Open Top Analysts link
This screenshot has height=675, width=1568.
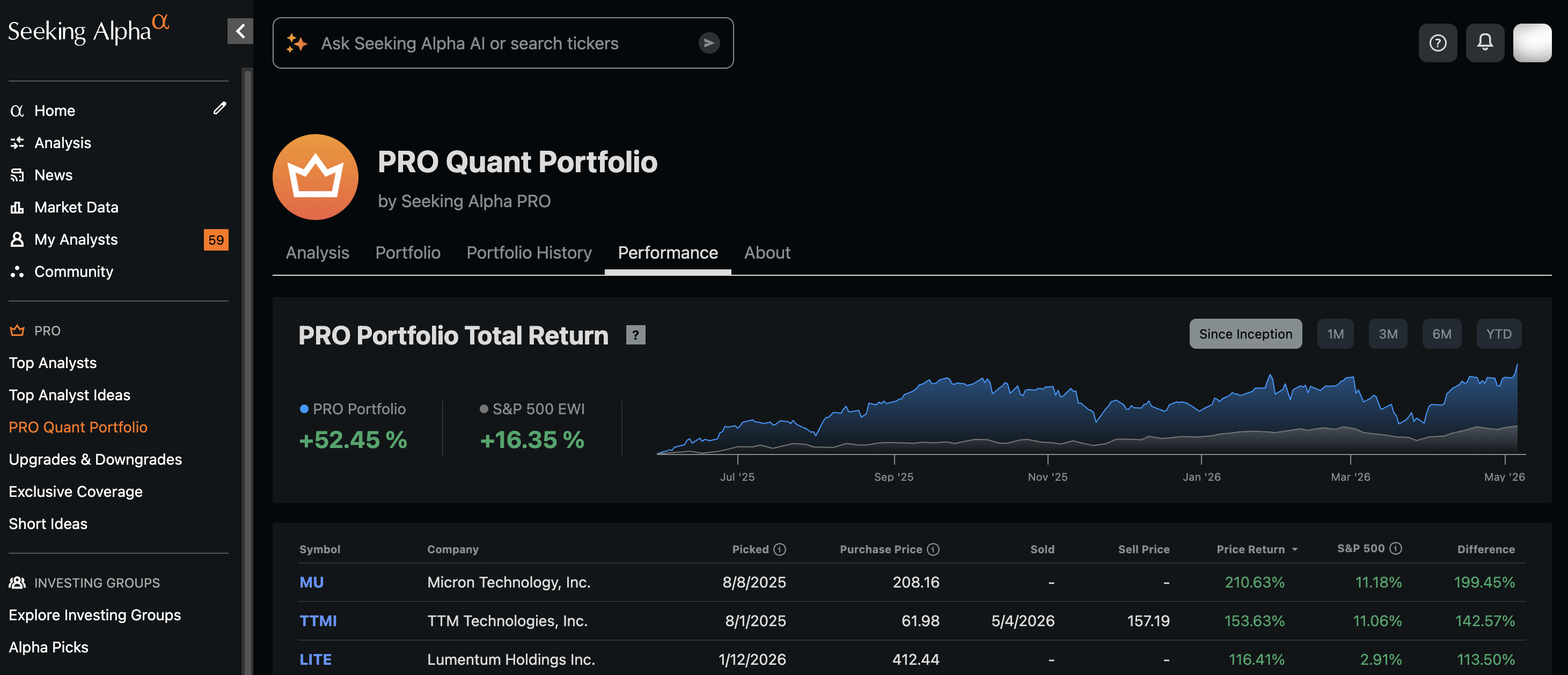pos(53,363)
